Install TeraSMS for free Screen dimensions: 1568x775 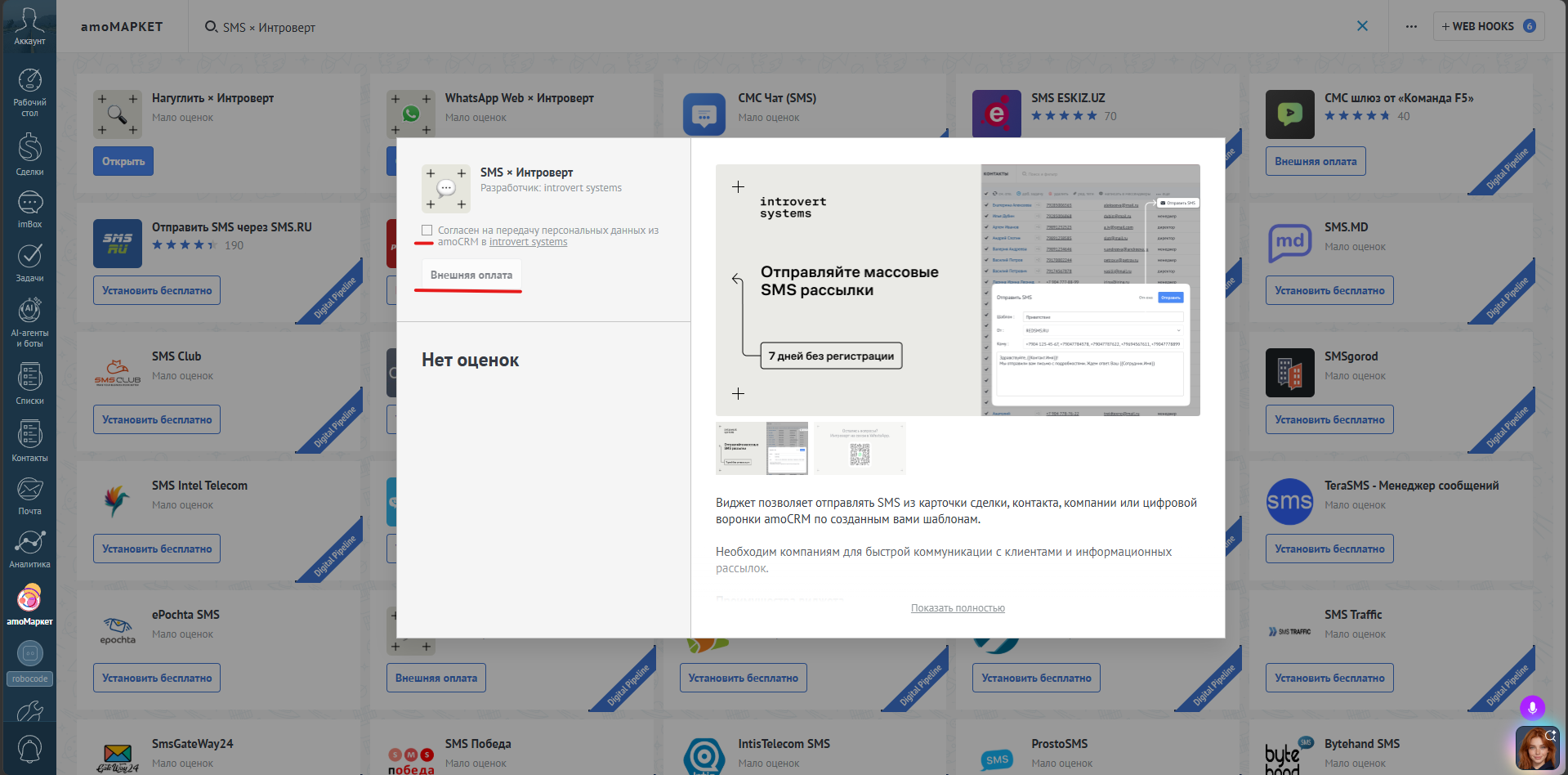coord(1329,549)
